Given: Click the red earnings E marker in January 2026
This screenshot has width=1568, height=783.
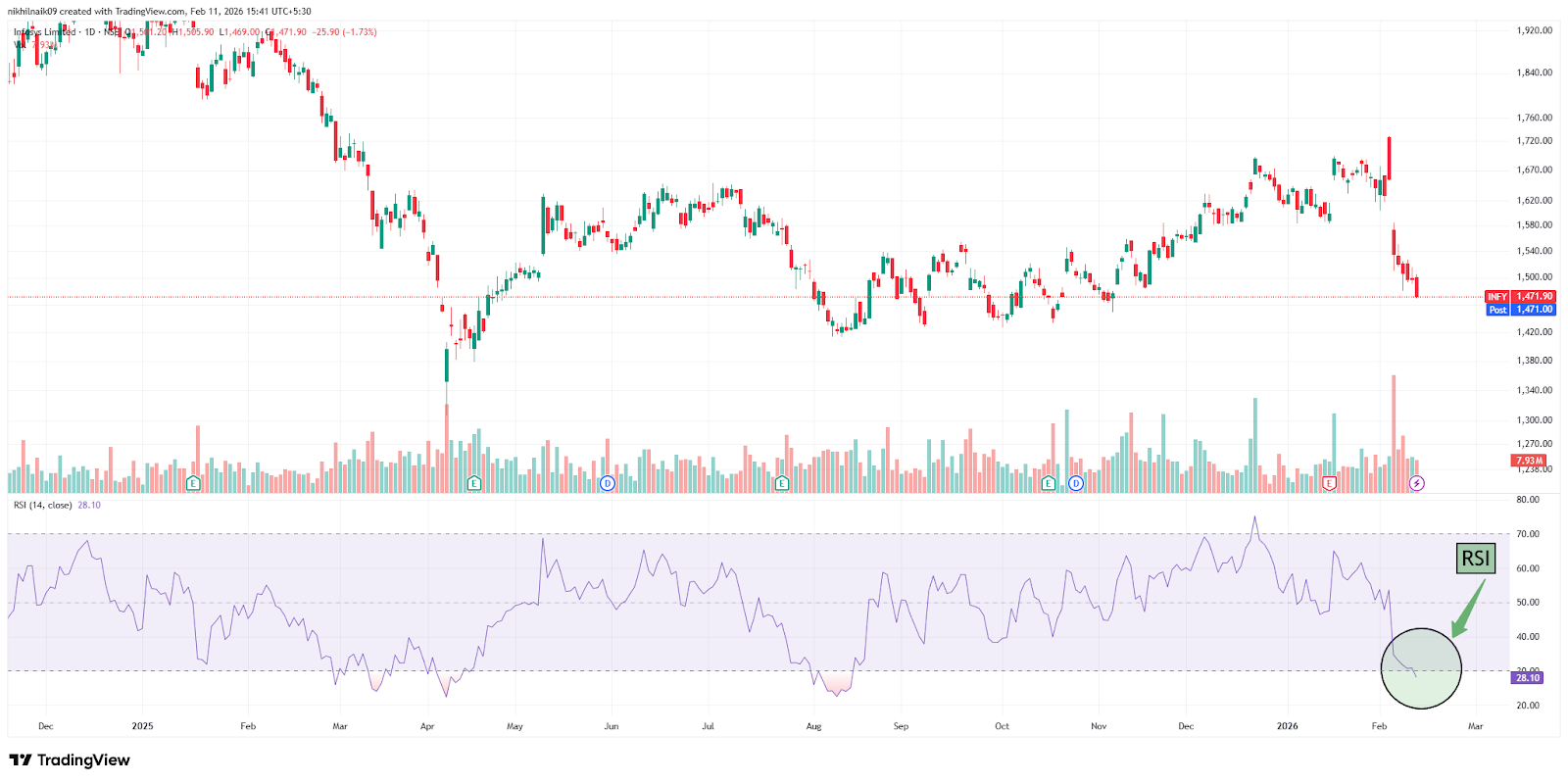Looking at the screenshot, I should [x=1329, y=483].
